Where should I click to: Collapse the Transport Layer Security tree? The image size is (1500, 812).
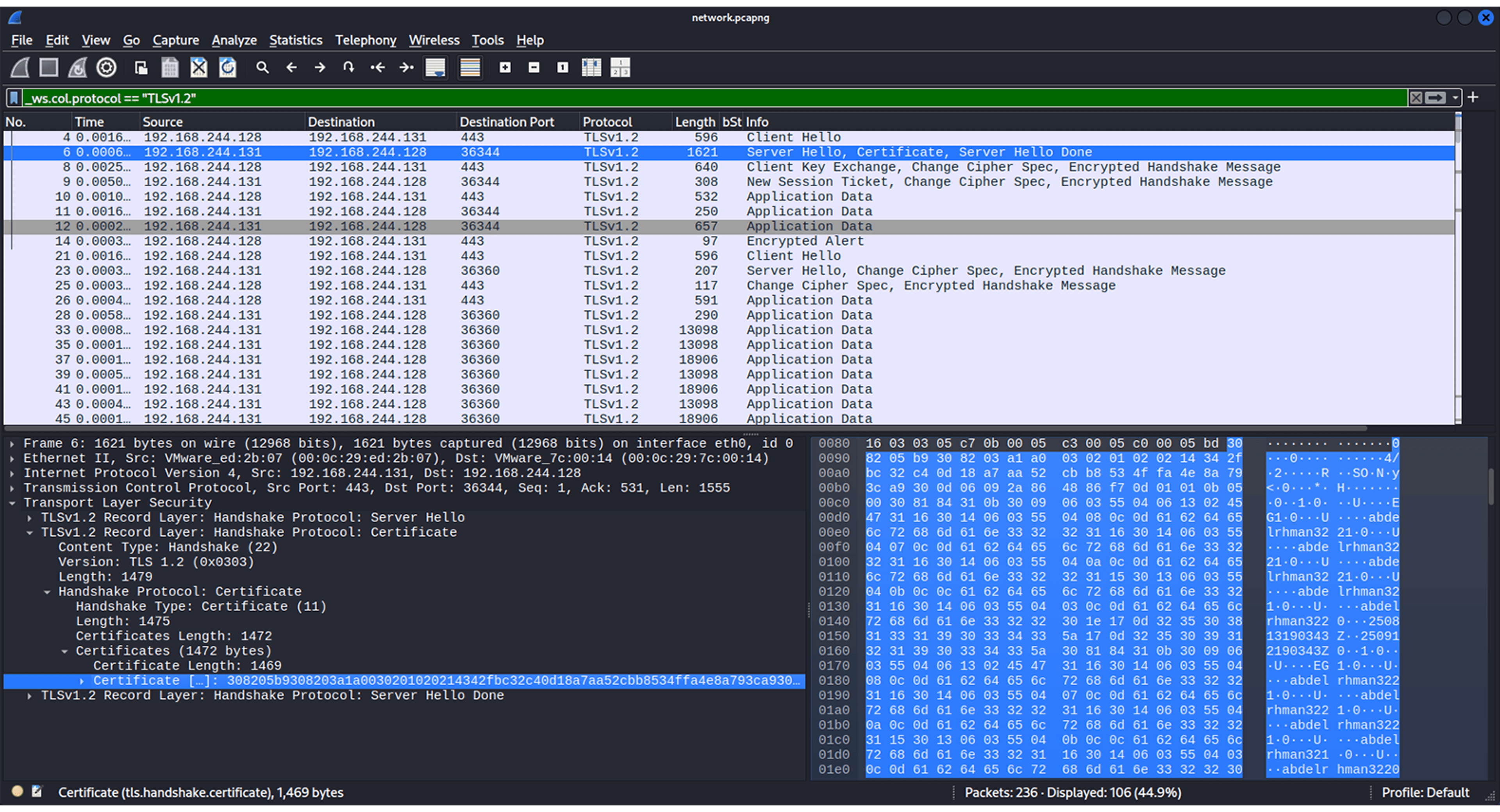point(13,502)
